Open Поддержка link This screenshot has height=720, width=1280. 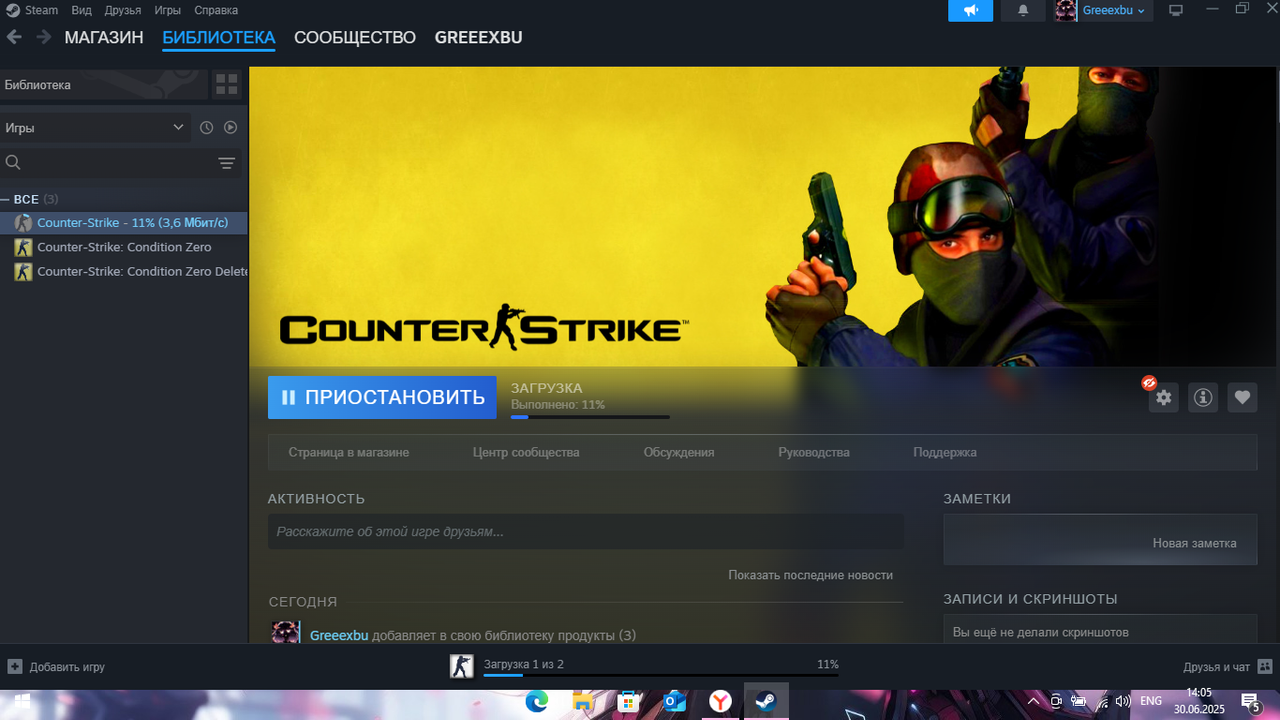[945, 452]
